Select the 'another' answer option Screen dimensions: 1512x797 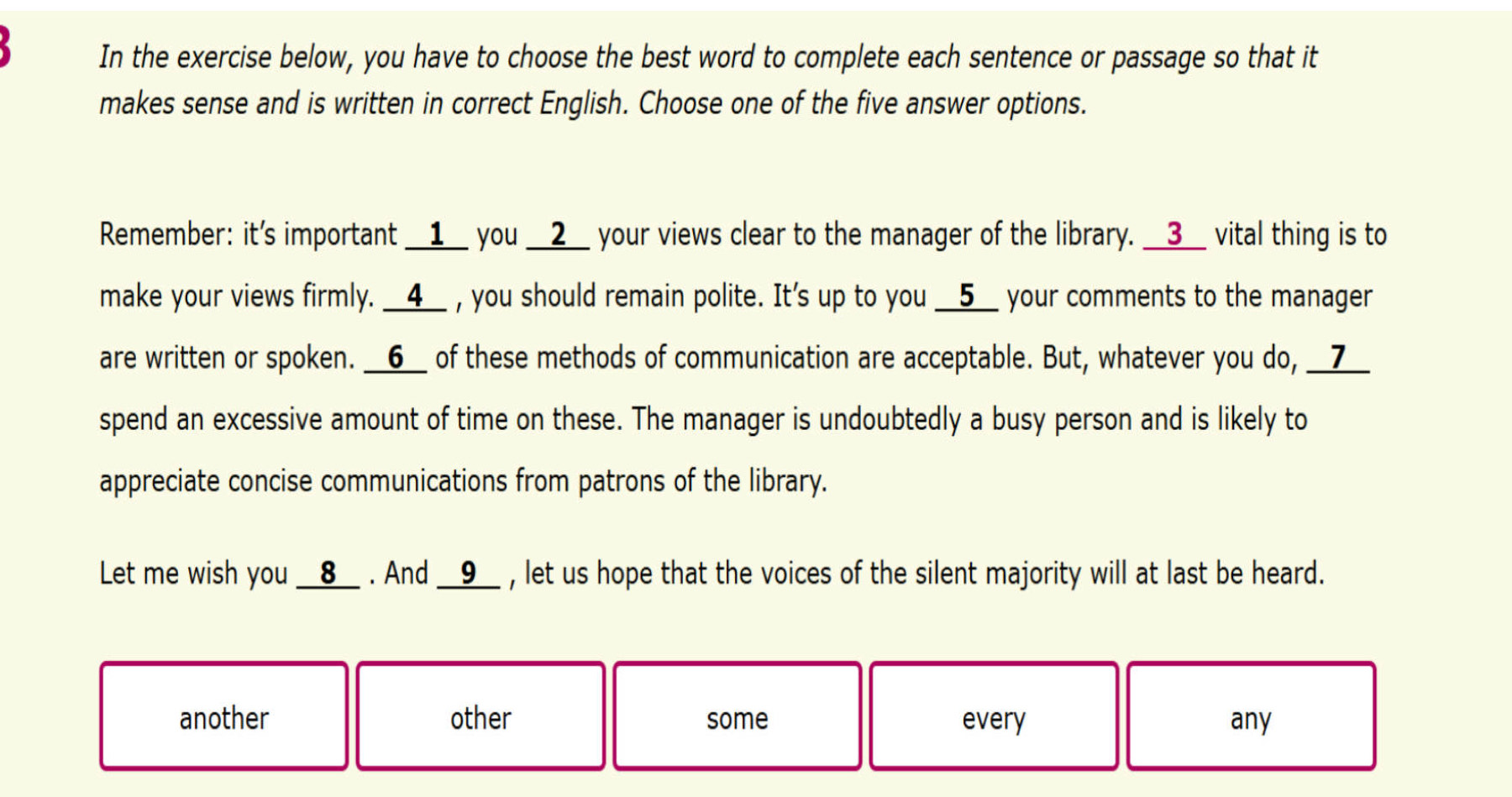tap(223, 716)
